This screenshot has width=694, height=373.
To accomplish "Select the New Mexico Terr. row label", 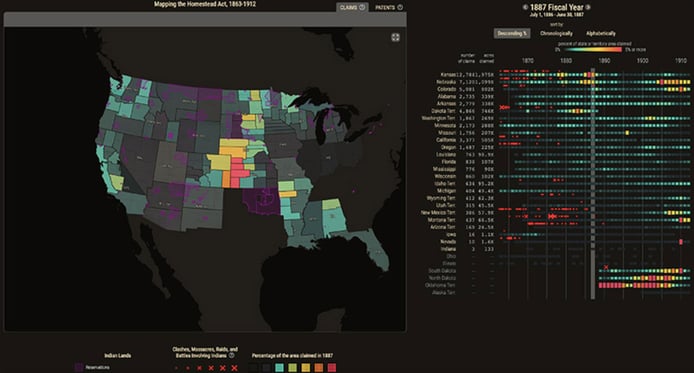I will pyautogui.click(x=438, y=212).
